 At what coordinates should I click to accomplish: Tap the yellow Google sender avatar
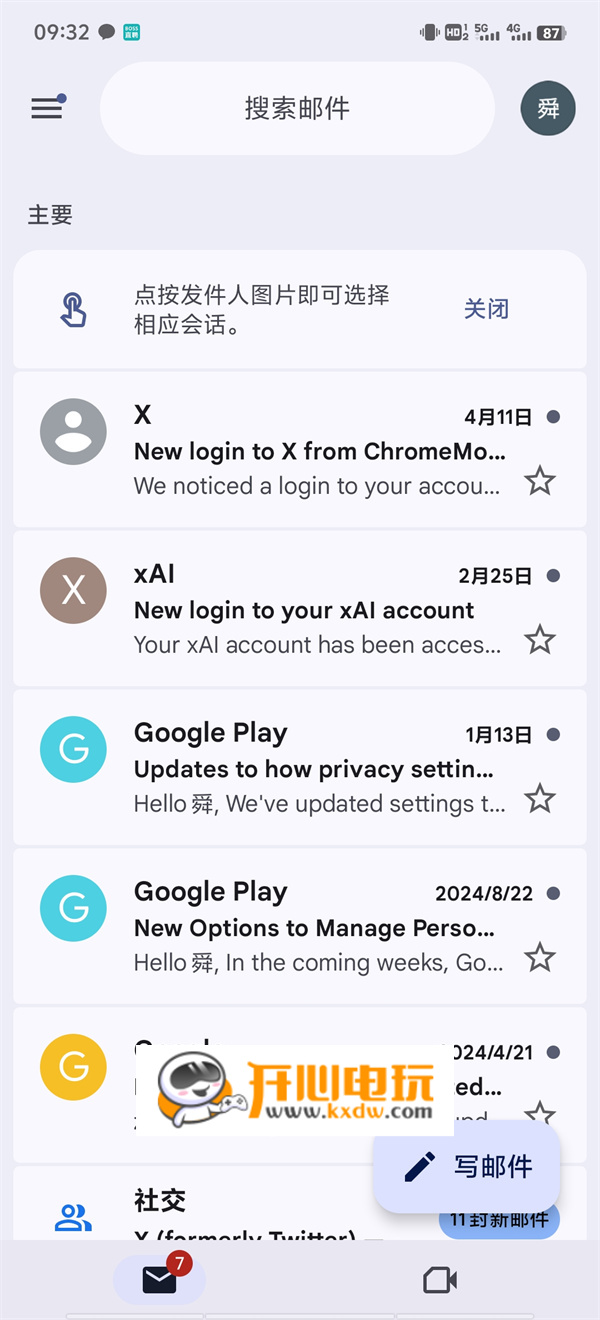73,1068
